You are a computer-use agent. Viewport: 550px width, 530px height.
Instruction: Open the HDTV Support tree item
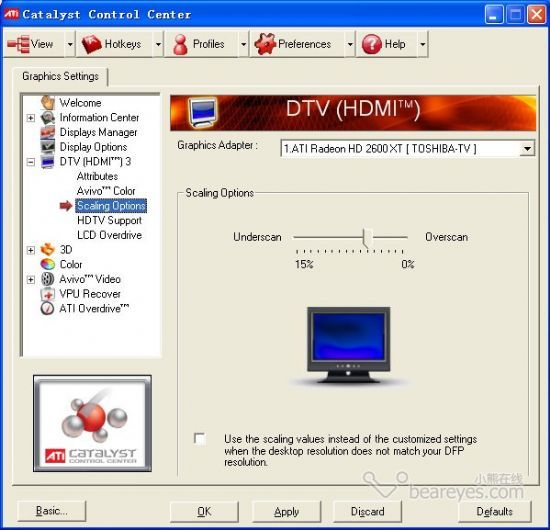tap(109, 220)
